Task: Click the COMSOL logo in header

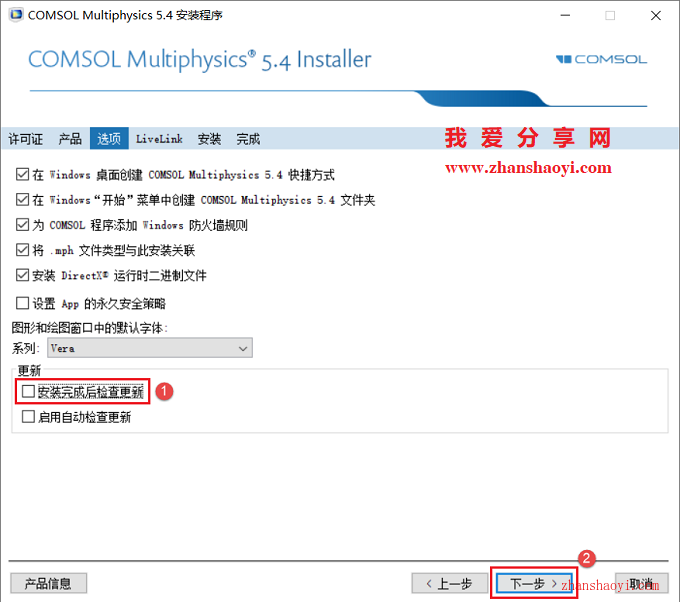Action: click(x=602, y=59)
